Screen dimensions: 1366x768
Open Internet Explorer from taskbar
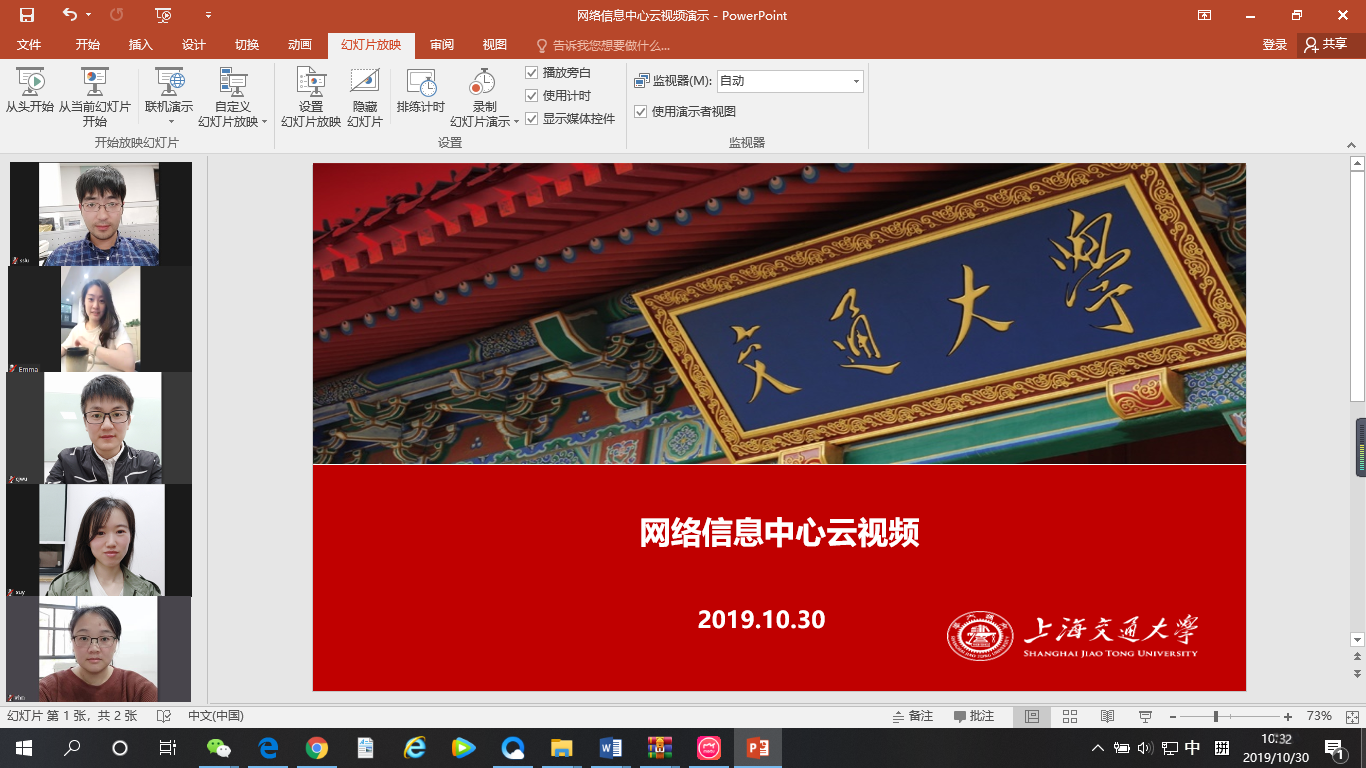click(414, 748)
